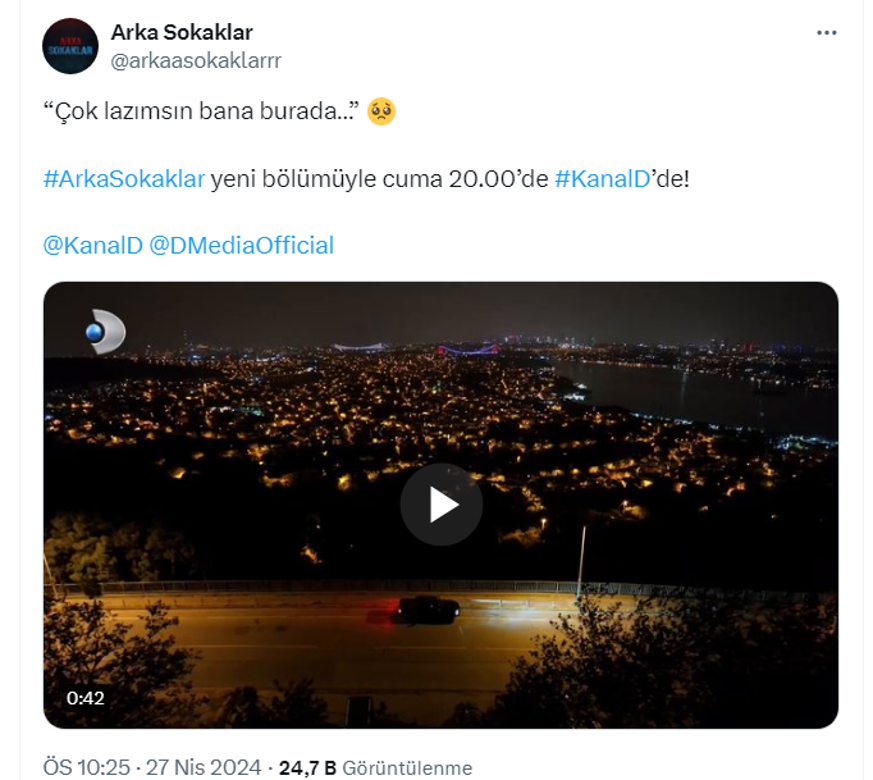Image resolution: width=873 pixels, height=780 pixels.
Task: Click the 24,7 B Görüntülenme view count
Action: tap(375, 768)
